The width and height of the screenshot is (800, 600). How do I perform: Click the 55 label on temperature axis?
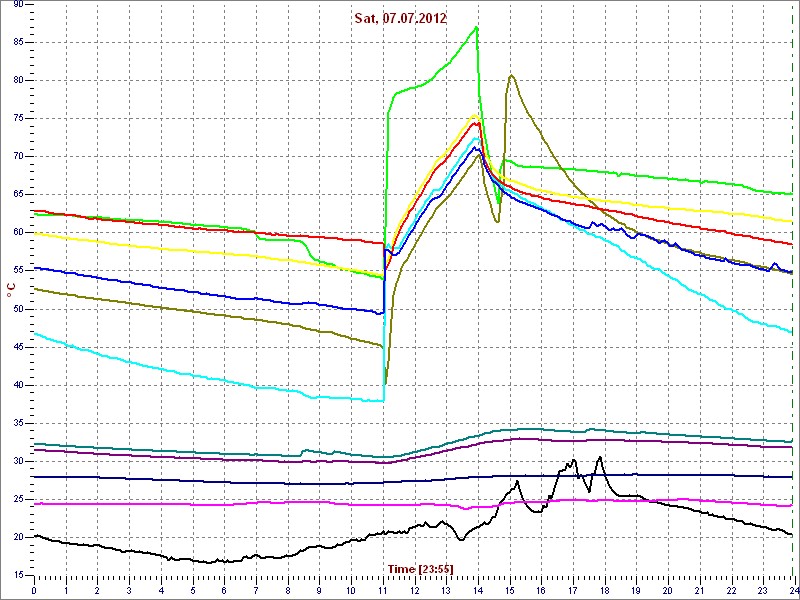pos(18,271)
